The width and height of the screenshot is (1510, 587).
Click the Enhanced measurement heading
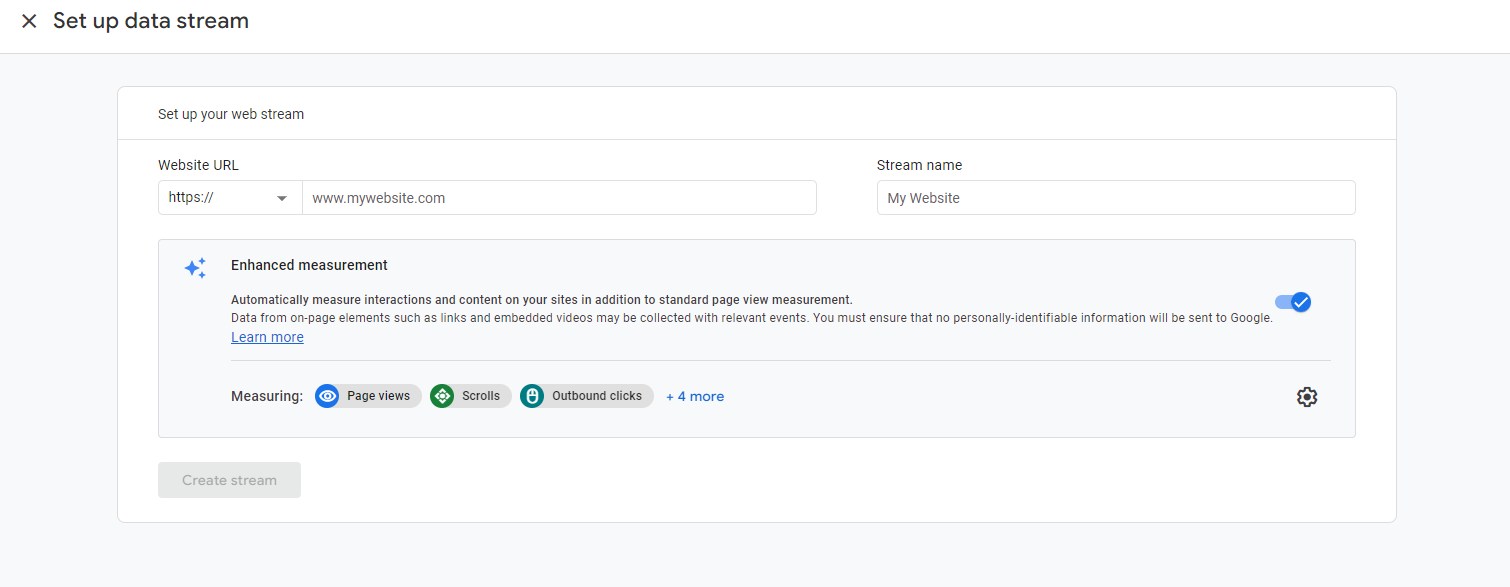[x=309, y=265]
